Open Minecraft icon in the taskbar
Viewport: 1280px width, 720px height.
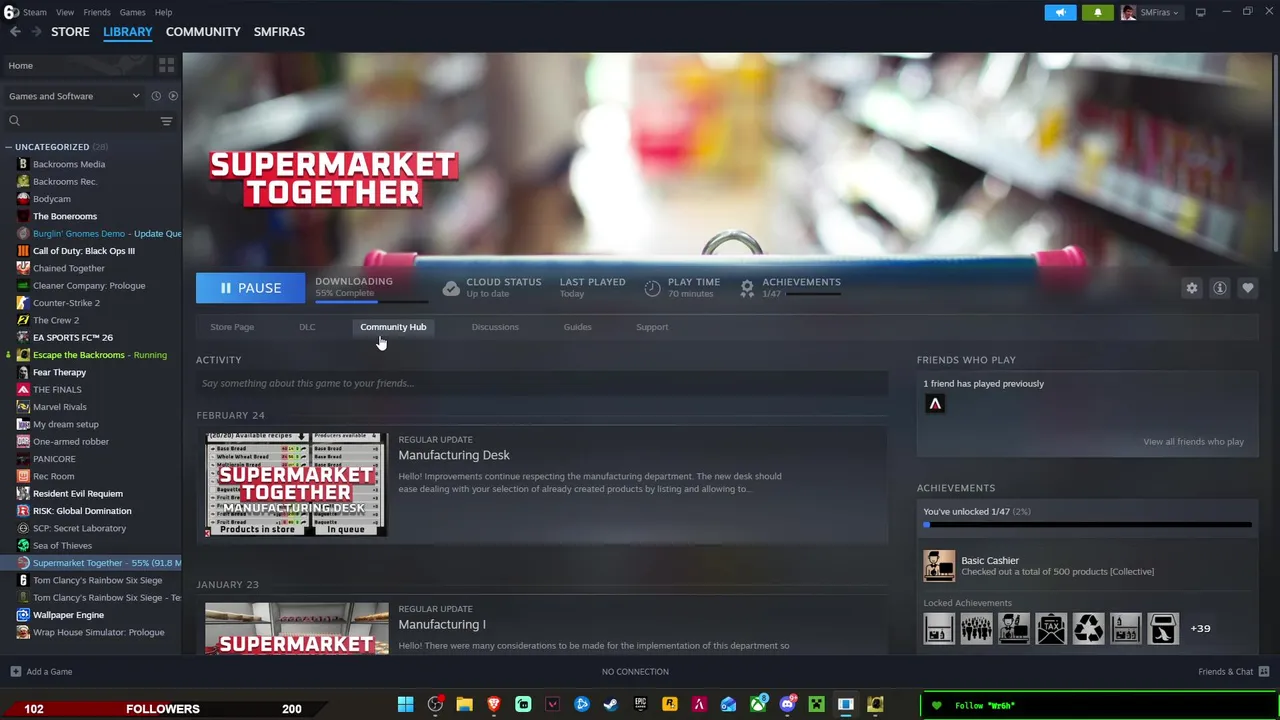click(x=816, y=705)
